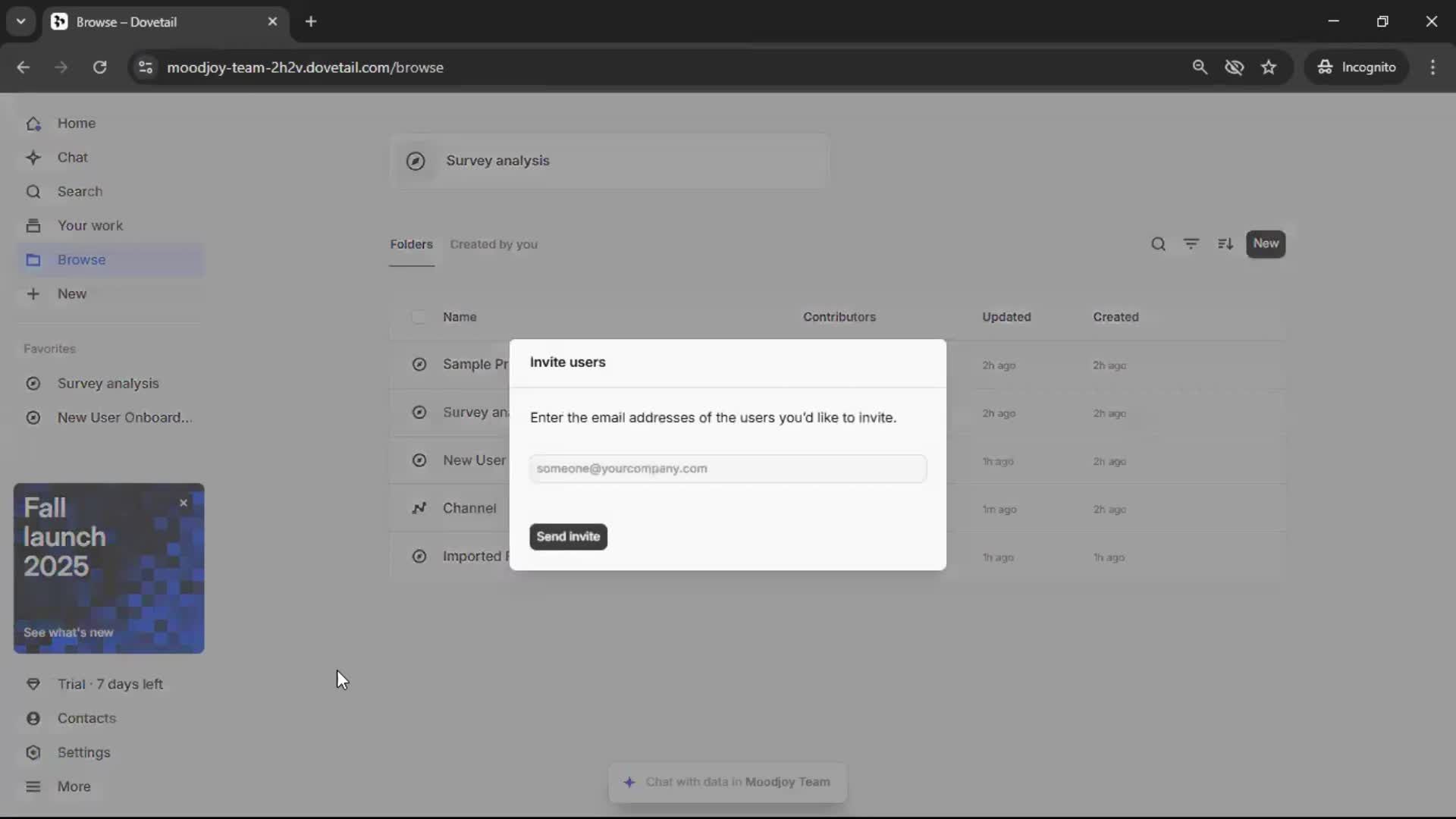
Task: Bookmark this page with the star icon
Action: [x=1269, y=67]
